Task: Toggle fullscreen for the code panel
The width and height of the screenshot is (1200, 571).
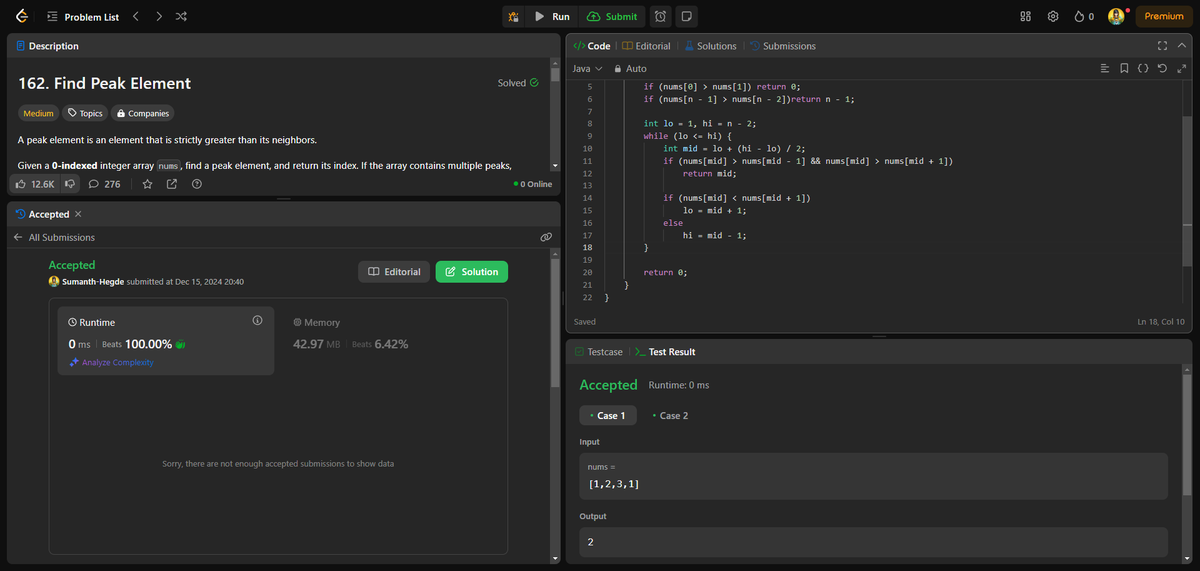Action: pos(1162,46)
